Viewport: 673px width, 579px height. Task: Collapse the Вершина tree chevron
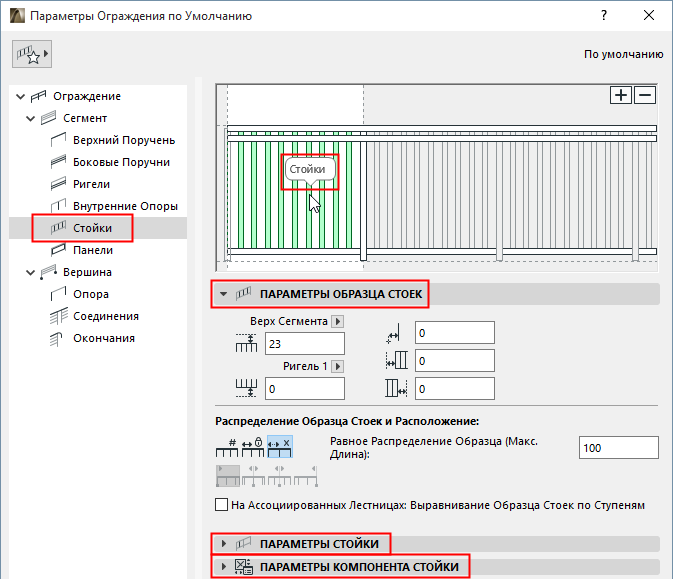coord(30,272)
